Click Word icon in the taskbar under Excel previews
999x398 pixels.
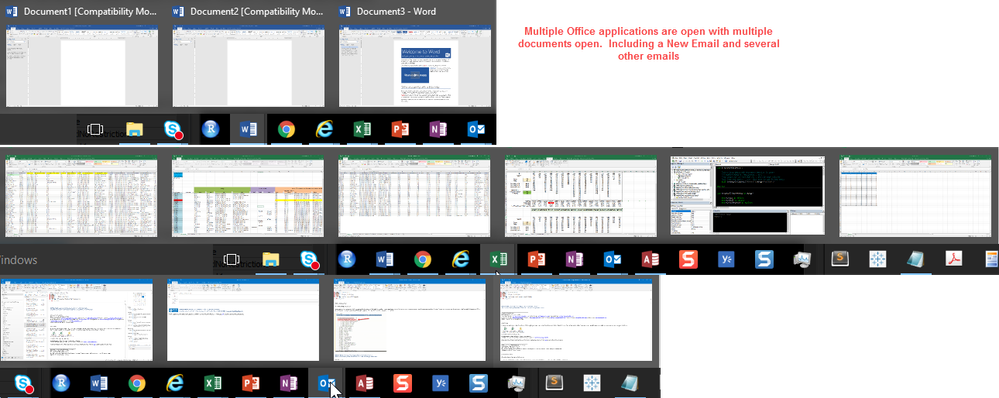point(385,259)
